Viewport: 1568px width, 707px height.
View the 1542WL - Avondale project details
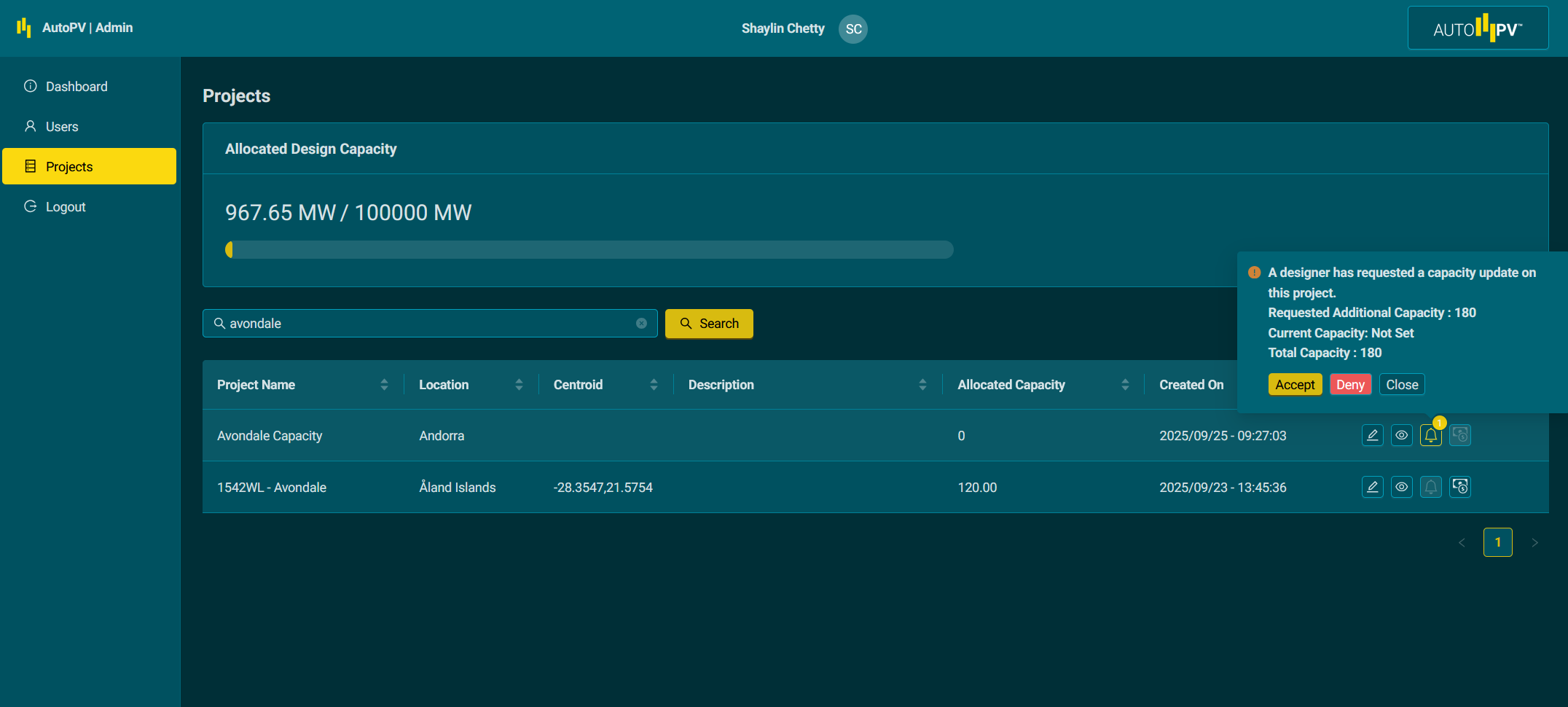pyautogui.click(x=1401, y=487)
